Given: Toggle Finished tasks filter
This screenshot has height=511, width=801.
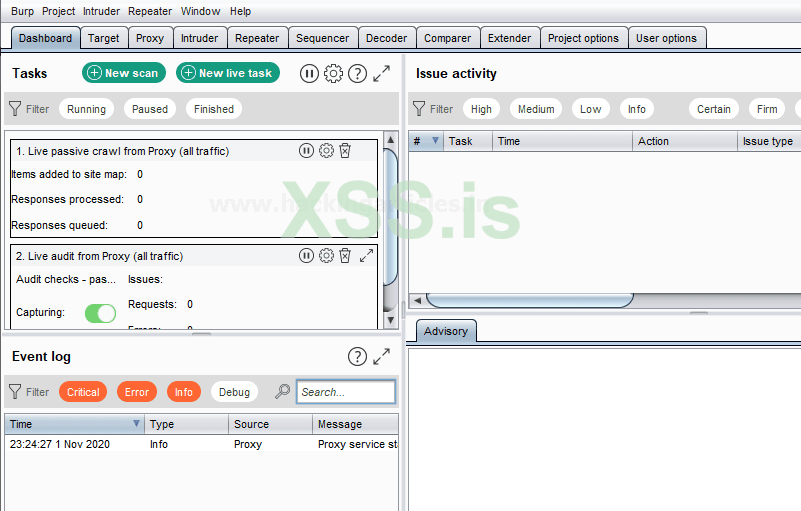Looking at the screenshot, I should tap(214, 109).
